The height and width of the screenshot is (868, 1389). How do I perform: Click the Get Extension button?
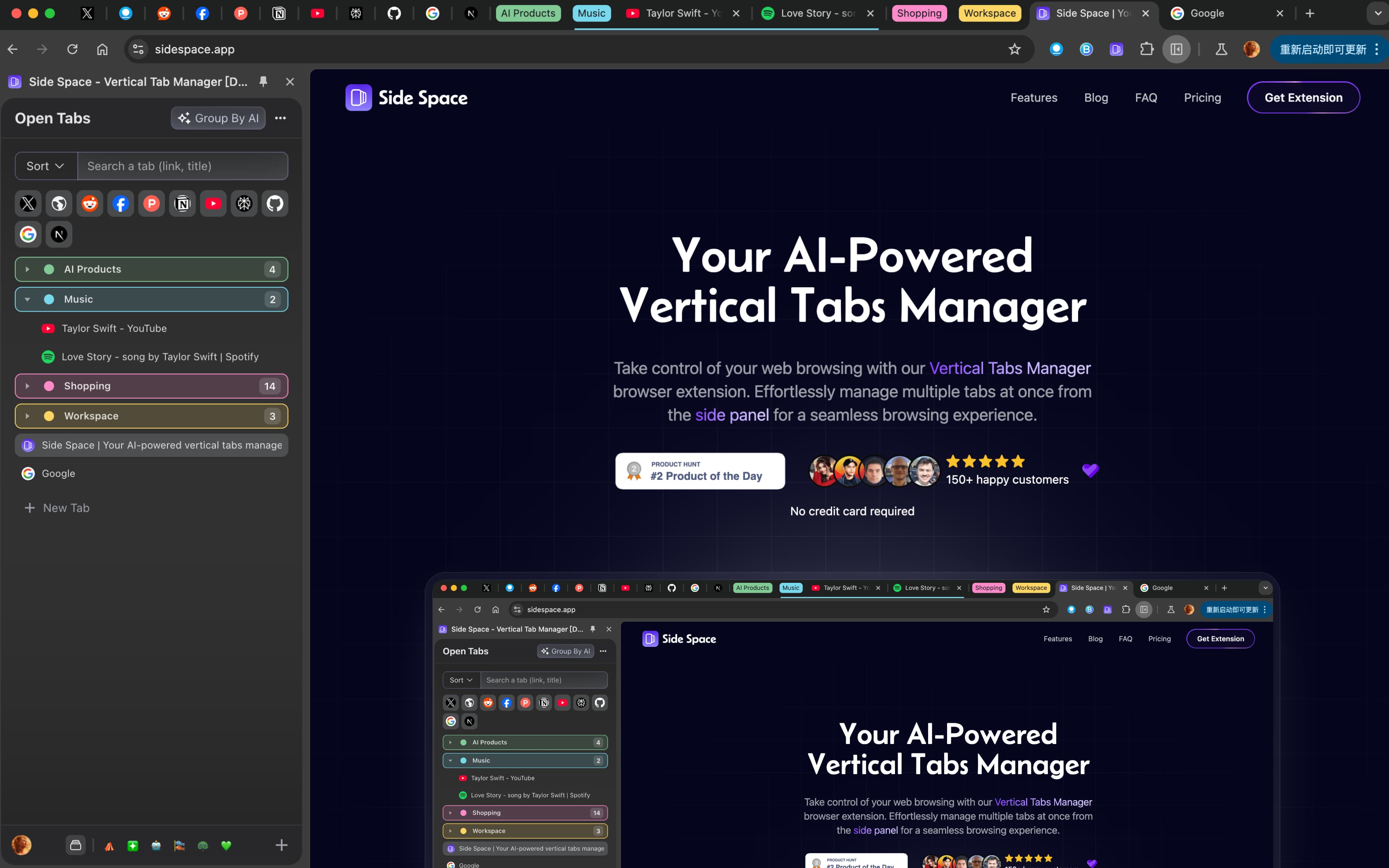[1303, 97]
